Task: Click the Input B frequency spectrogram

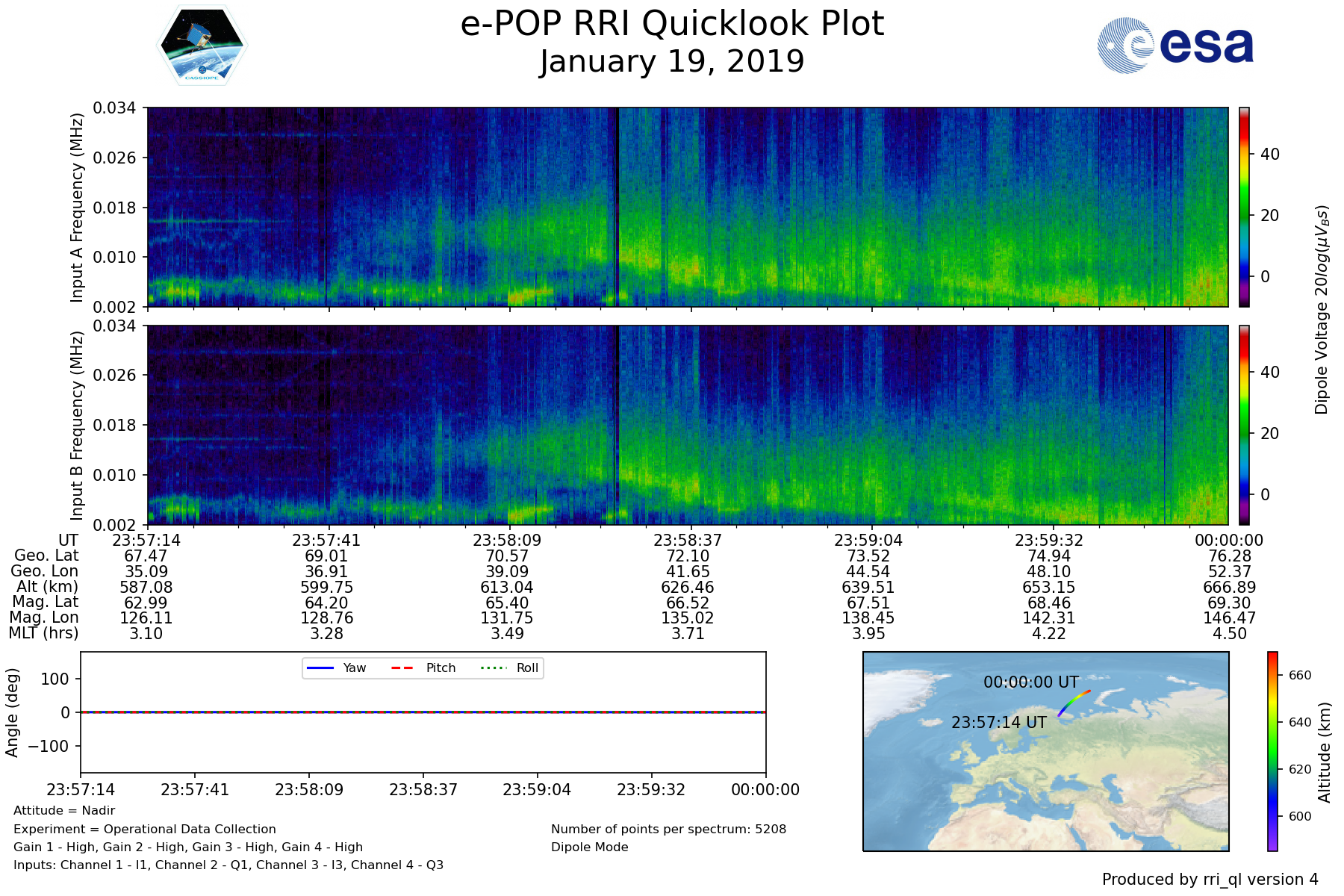Action: tap(687, 425)
